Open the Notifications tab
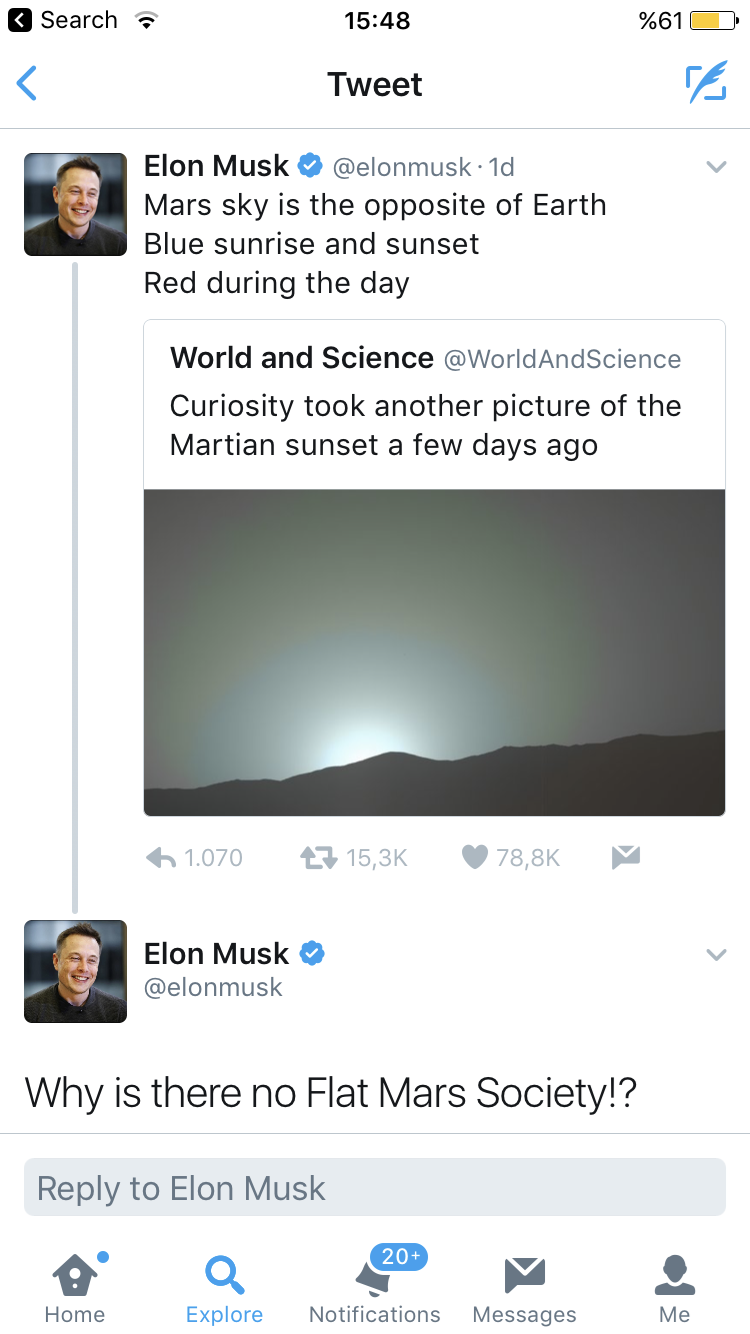The image size is (750, 1334). pos(375,1287)
